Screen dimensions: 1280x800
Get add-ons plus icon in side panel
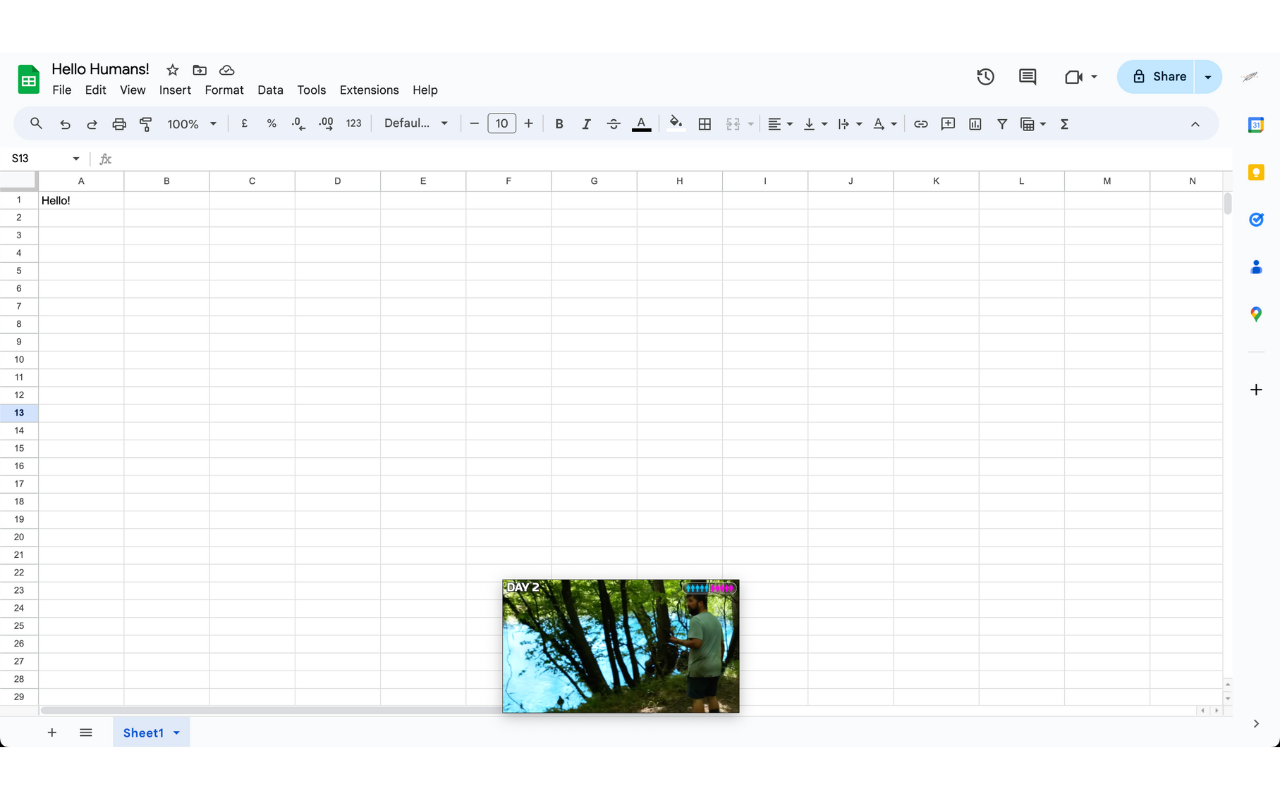1256,389
